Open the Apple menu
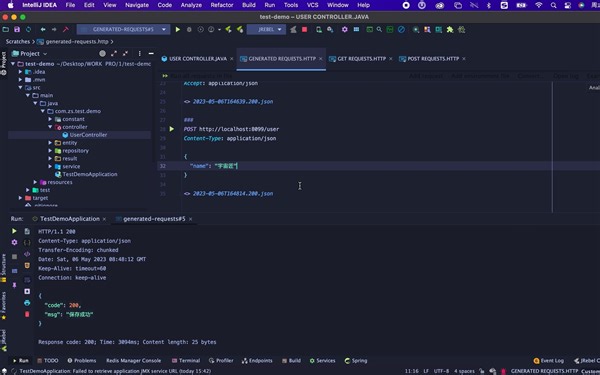Screen dimensions: 600x375 pos(10,5)
